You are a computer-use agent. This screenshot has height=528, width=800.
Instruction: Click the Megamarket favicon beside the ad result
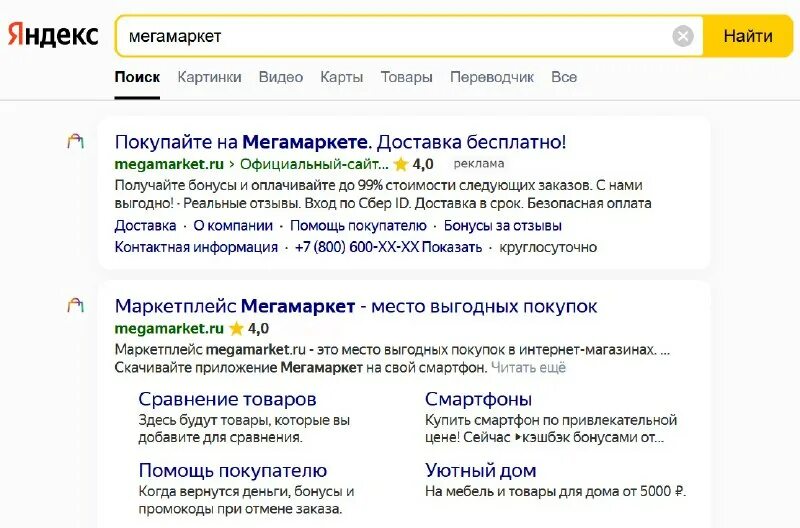[x=75, y=141]
